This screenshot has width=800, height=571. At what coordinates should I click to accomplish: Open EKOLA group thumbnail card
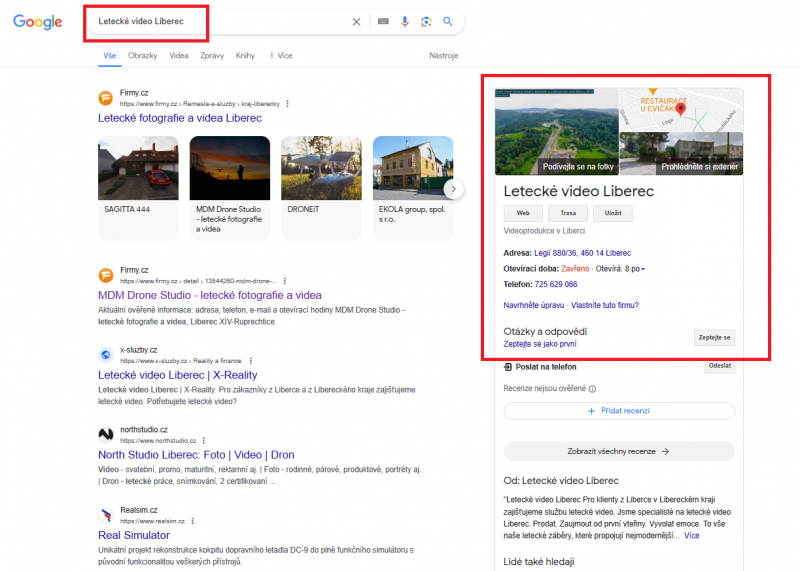413,187
